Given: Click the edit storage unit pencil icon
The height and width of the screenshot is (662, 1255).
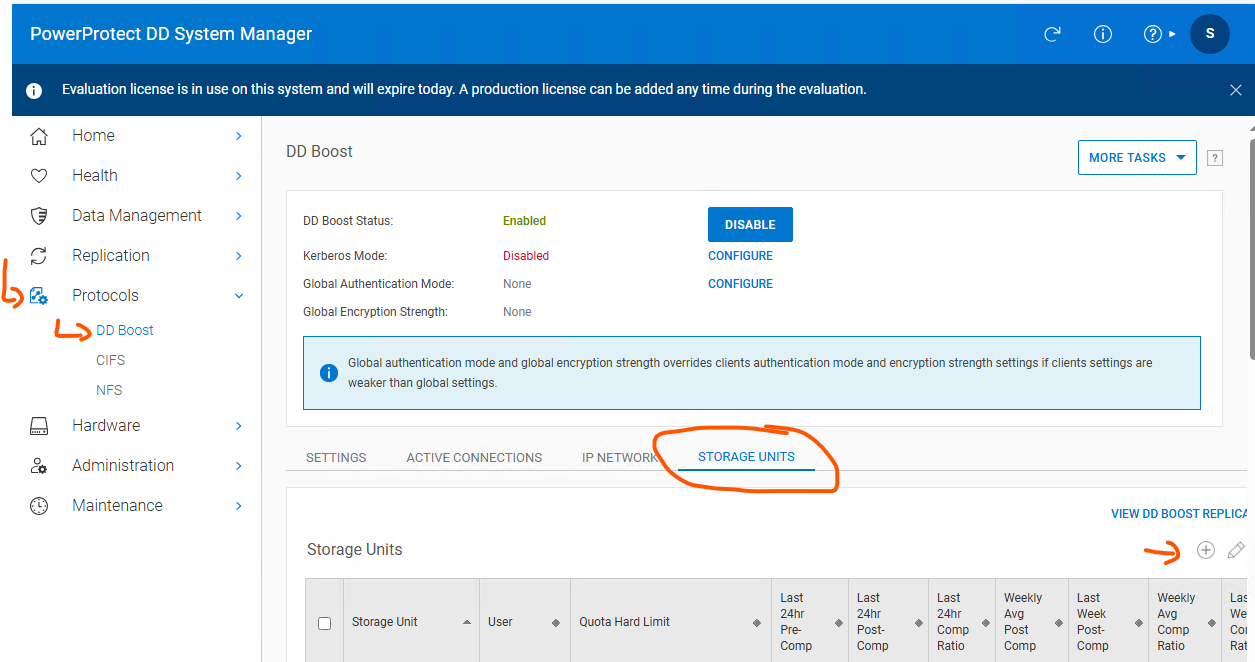Looking at the screenshot, I should click(1236, 550).
